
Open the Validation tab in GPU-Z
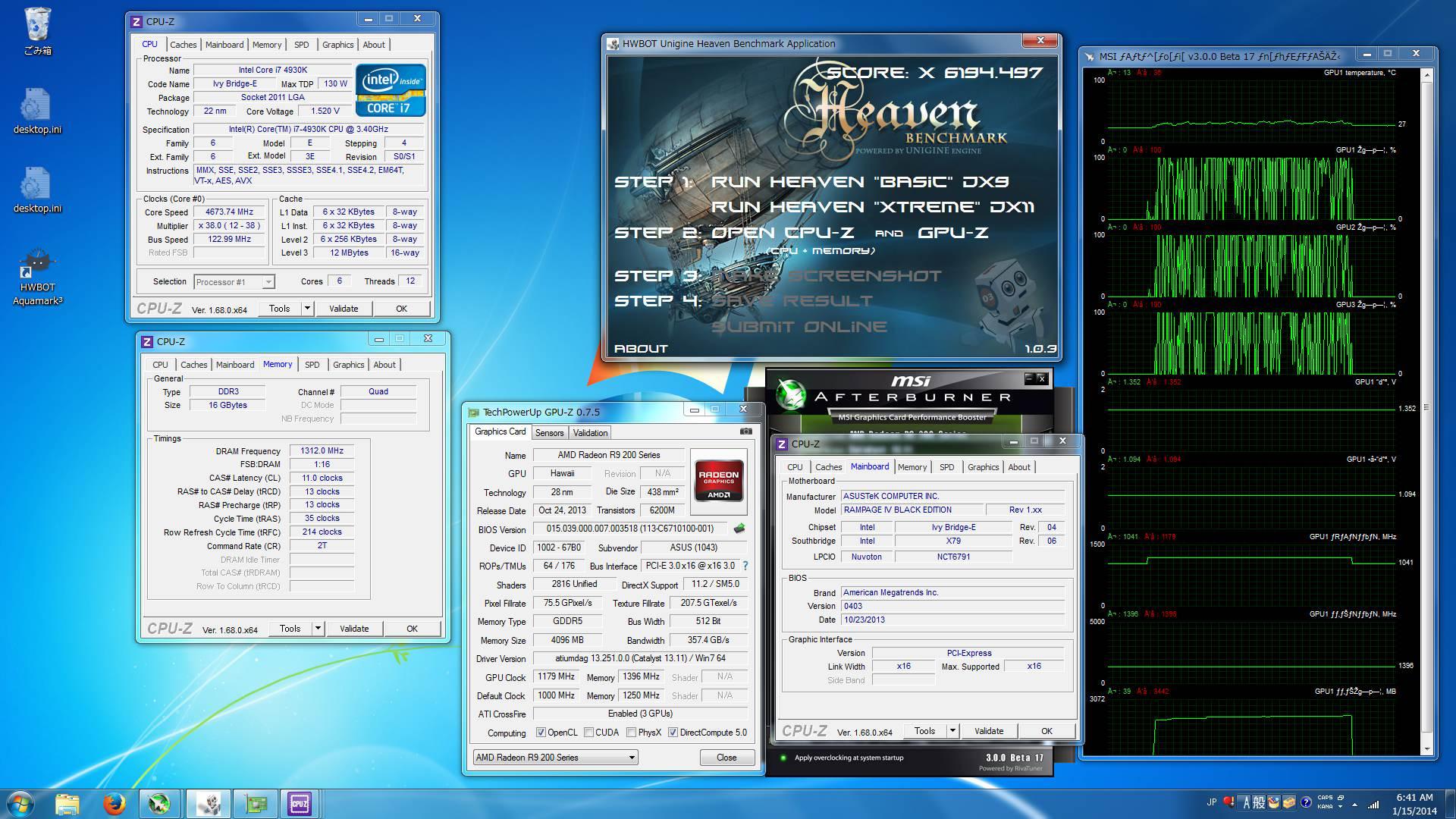pos(590,433)
